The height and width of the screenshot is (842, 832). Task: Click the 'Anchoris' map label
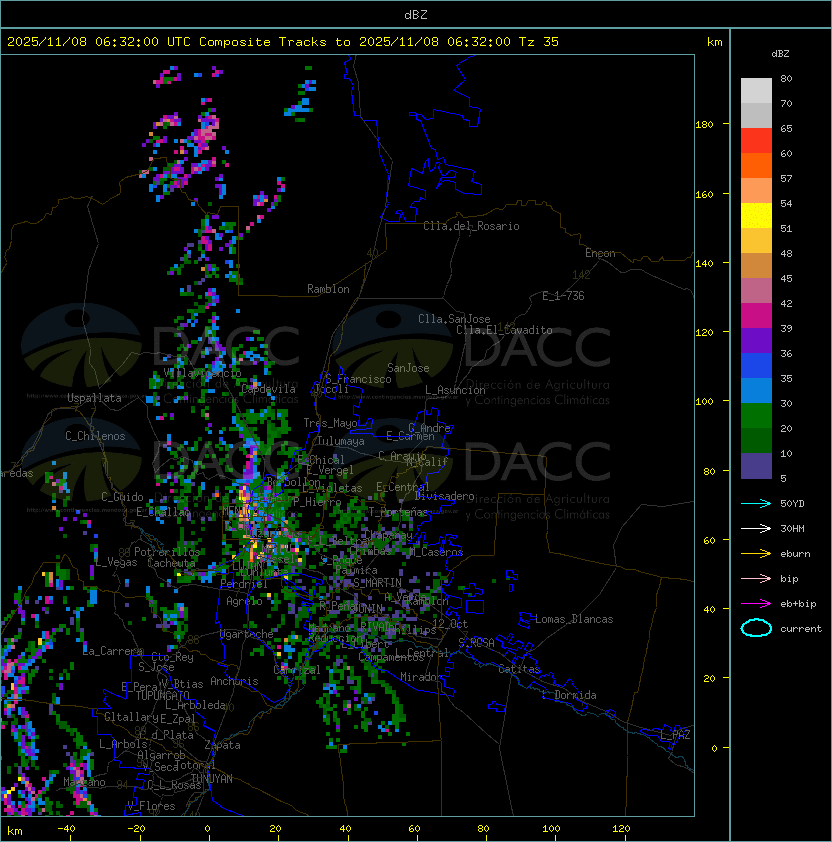pos(234,681)
